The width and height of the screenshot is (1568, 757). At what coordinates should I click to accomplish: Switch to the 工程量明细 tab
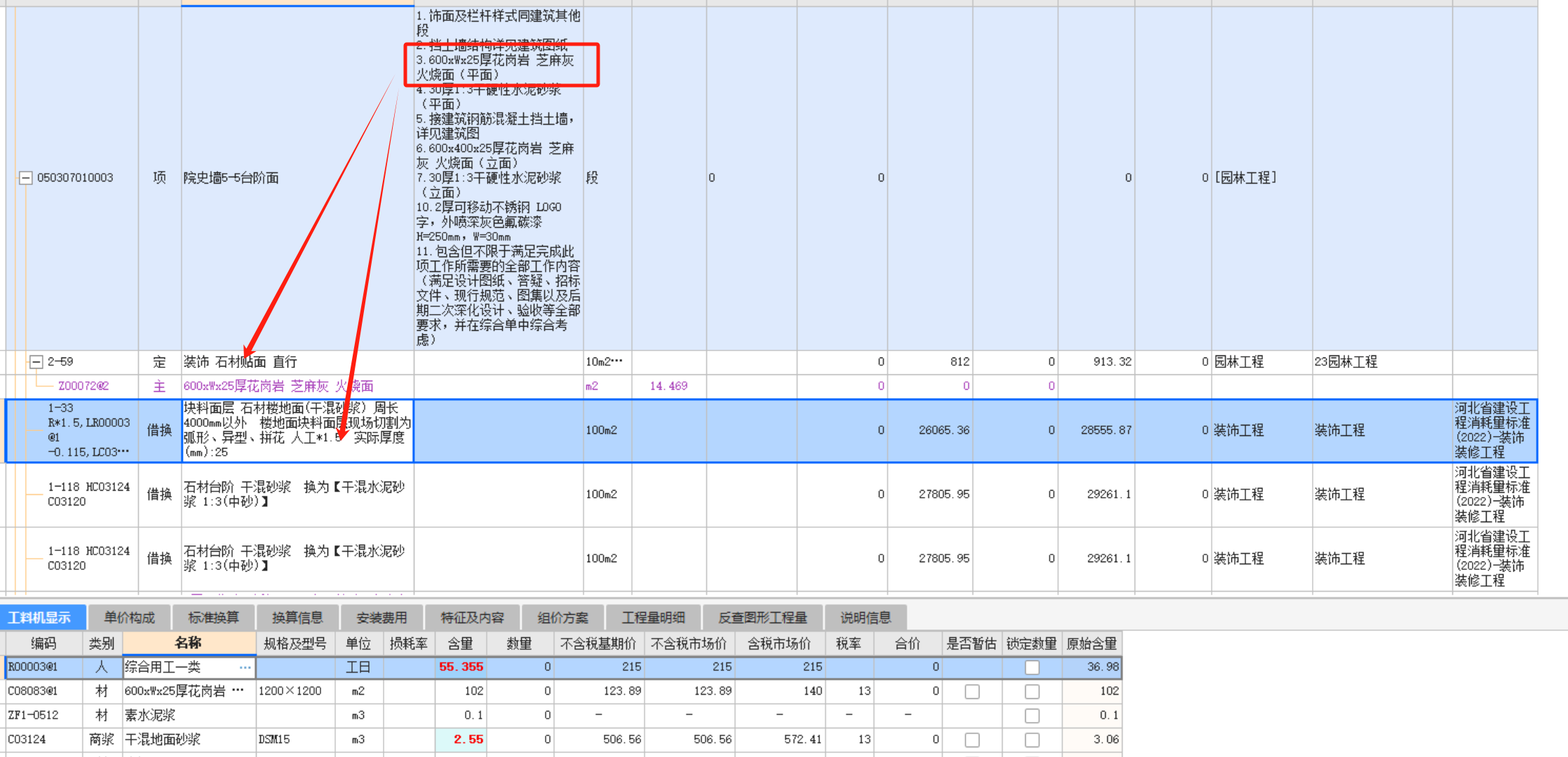click(x=653, y=618)
